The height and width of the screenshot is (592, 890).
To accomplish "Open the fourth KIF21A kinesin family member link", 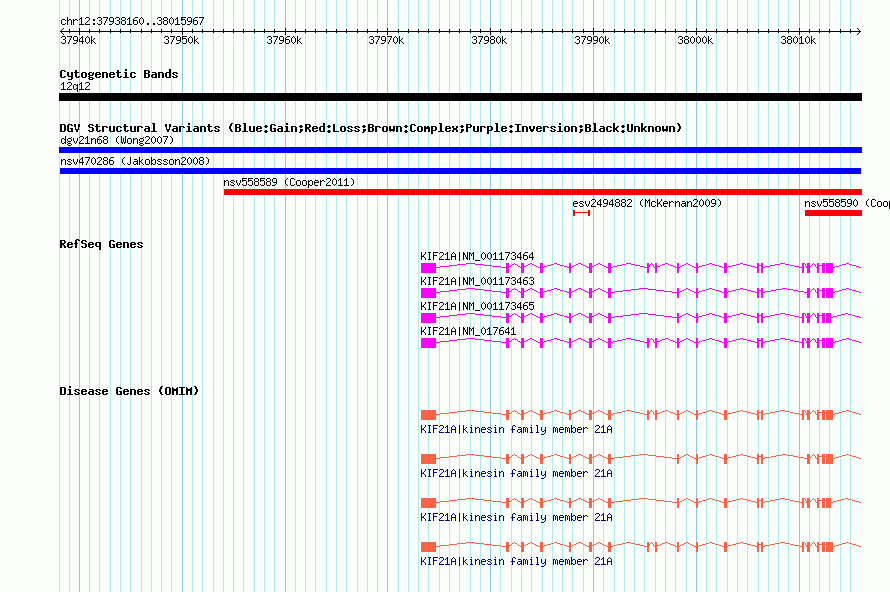I will click(x=517, y=561).
